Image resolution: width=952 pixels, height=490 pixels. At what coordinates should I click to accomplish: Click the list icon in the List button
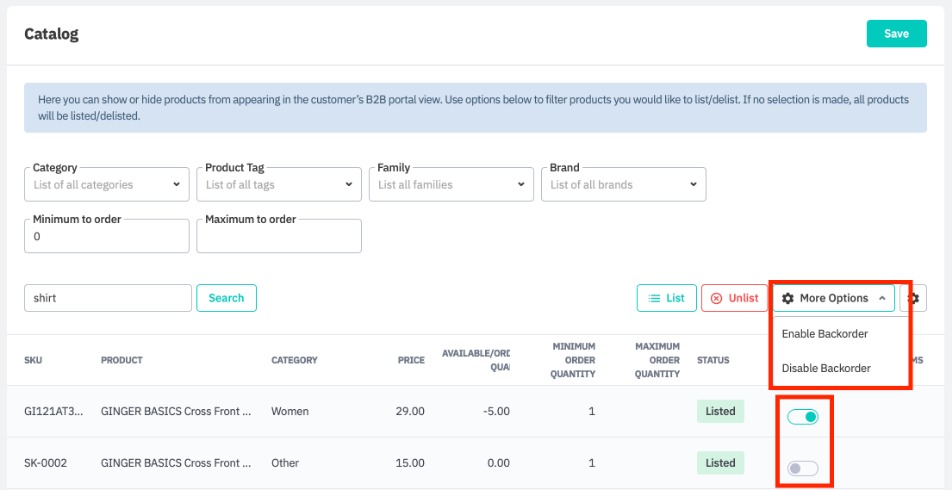coord(654,298)
